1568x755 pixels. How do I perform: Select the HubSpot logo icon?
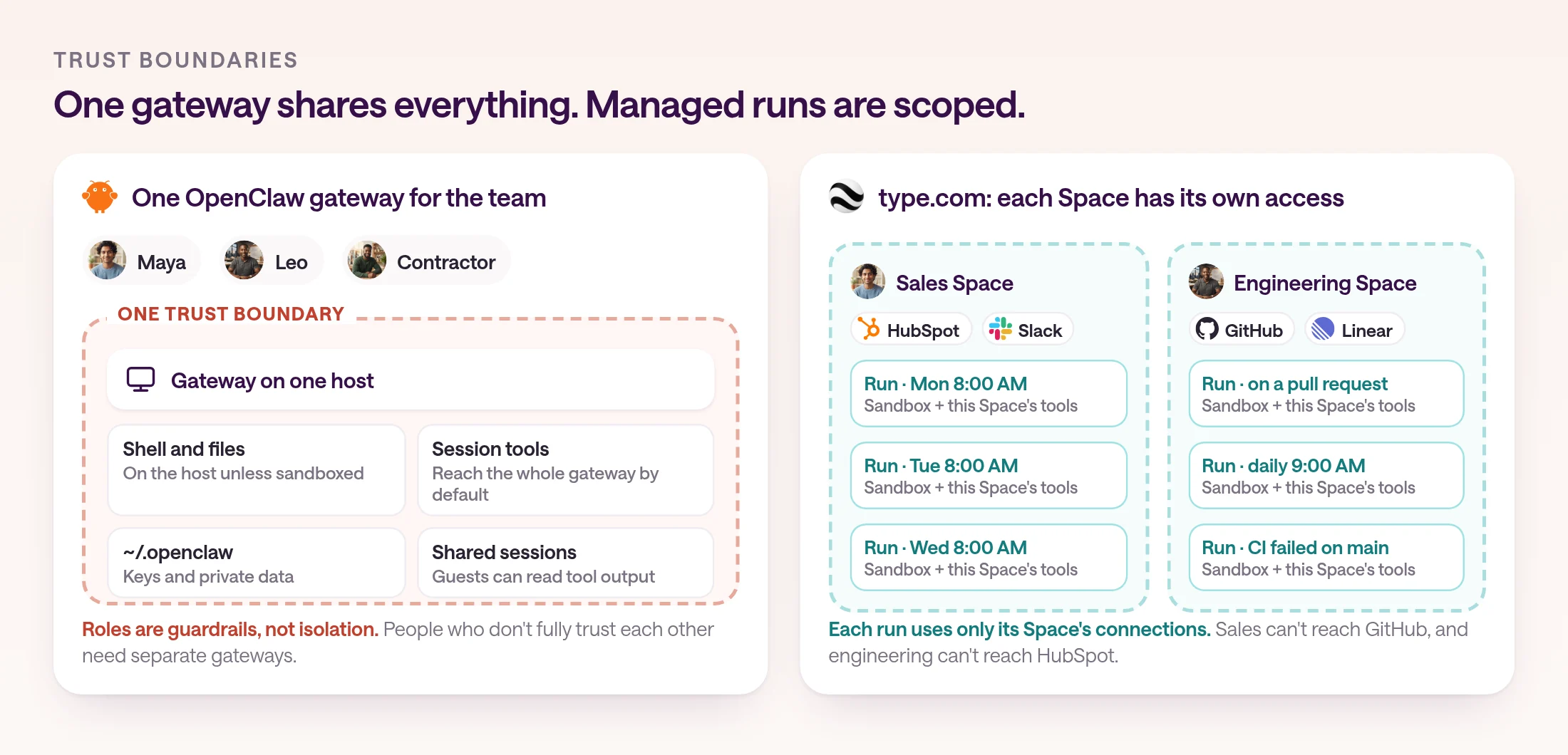[869, 329]
